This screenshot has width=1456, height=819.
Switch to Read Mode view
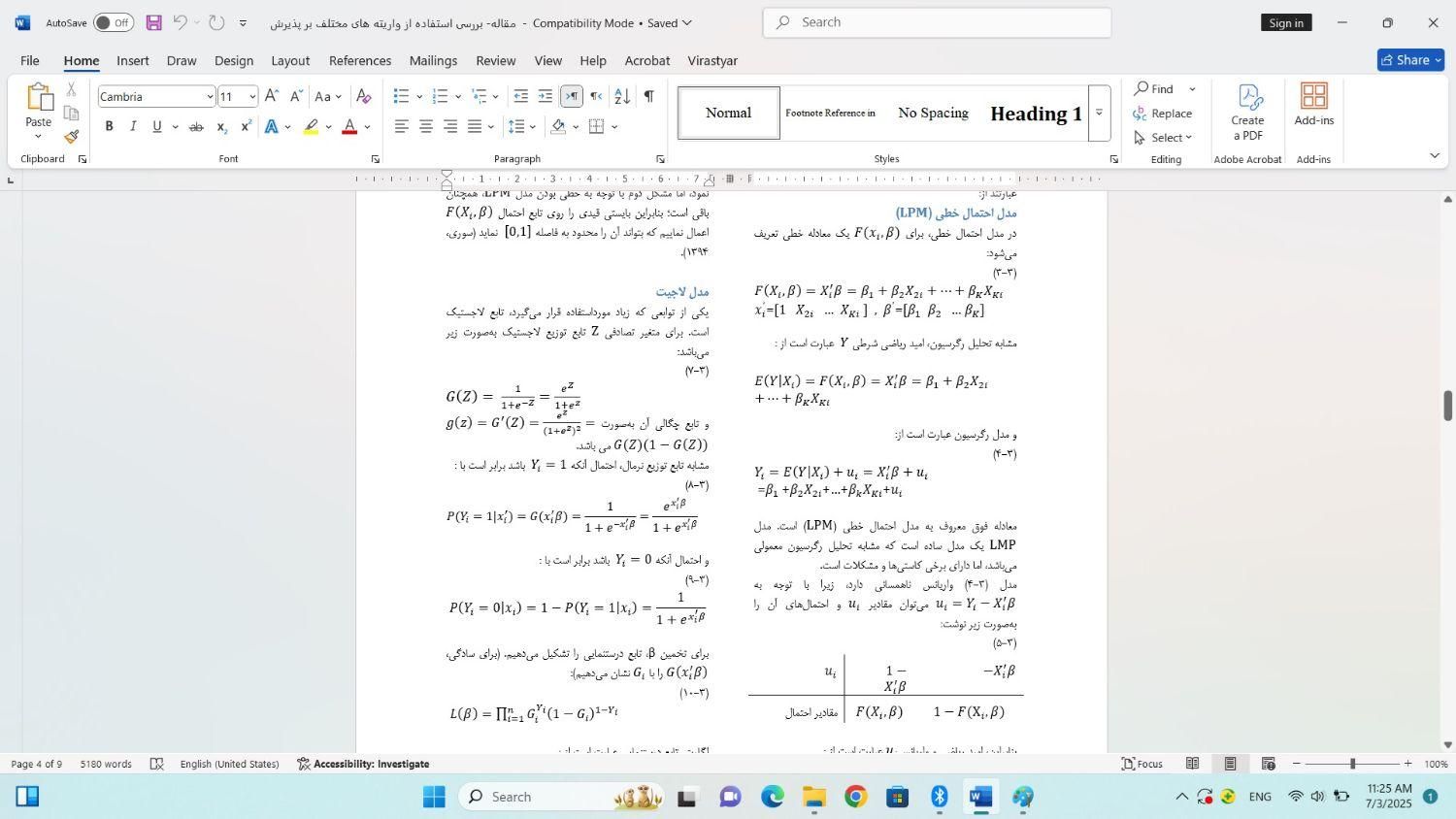point(1192,764)
